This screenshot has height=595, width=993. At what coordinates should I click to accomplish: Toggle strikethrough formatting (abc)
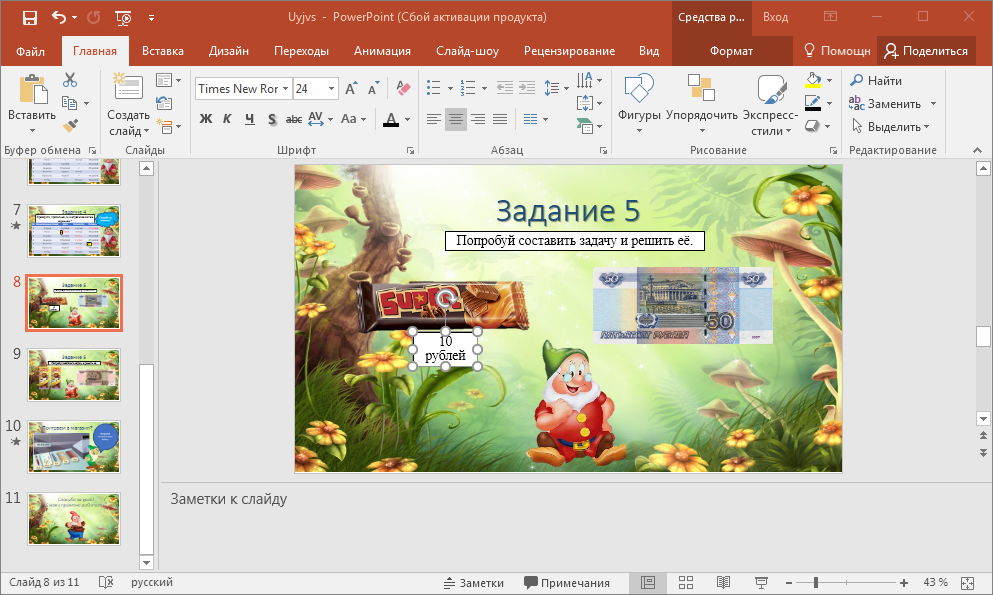coord(294,118)
